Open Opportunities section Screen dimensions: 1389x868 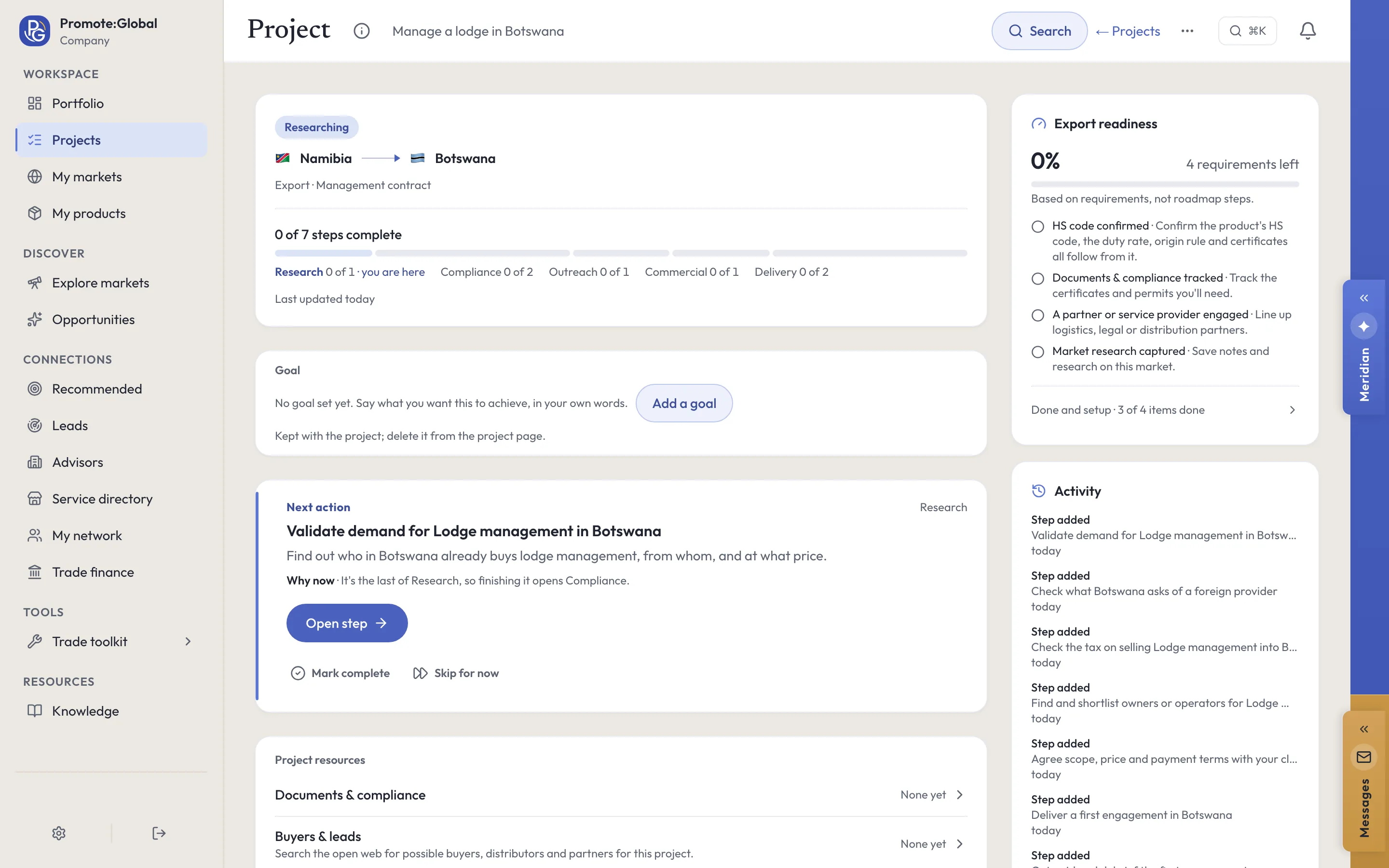[x=111, y=320]
